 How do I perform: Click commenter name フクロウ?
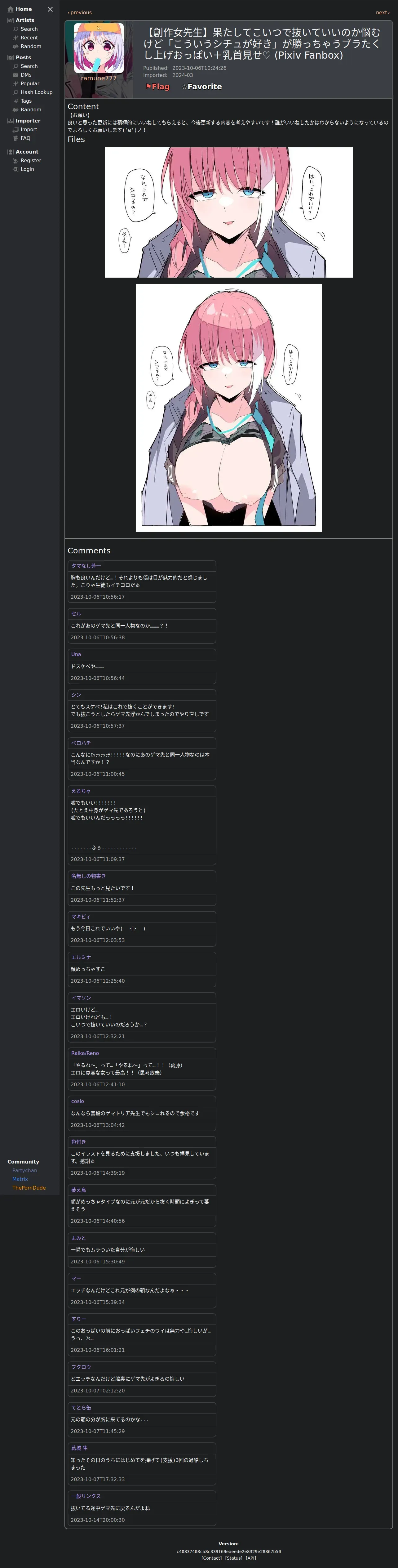[81, 1366]
